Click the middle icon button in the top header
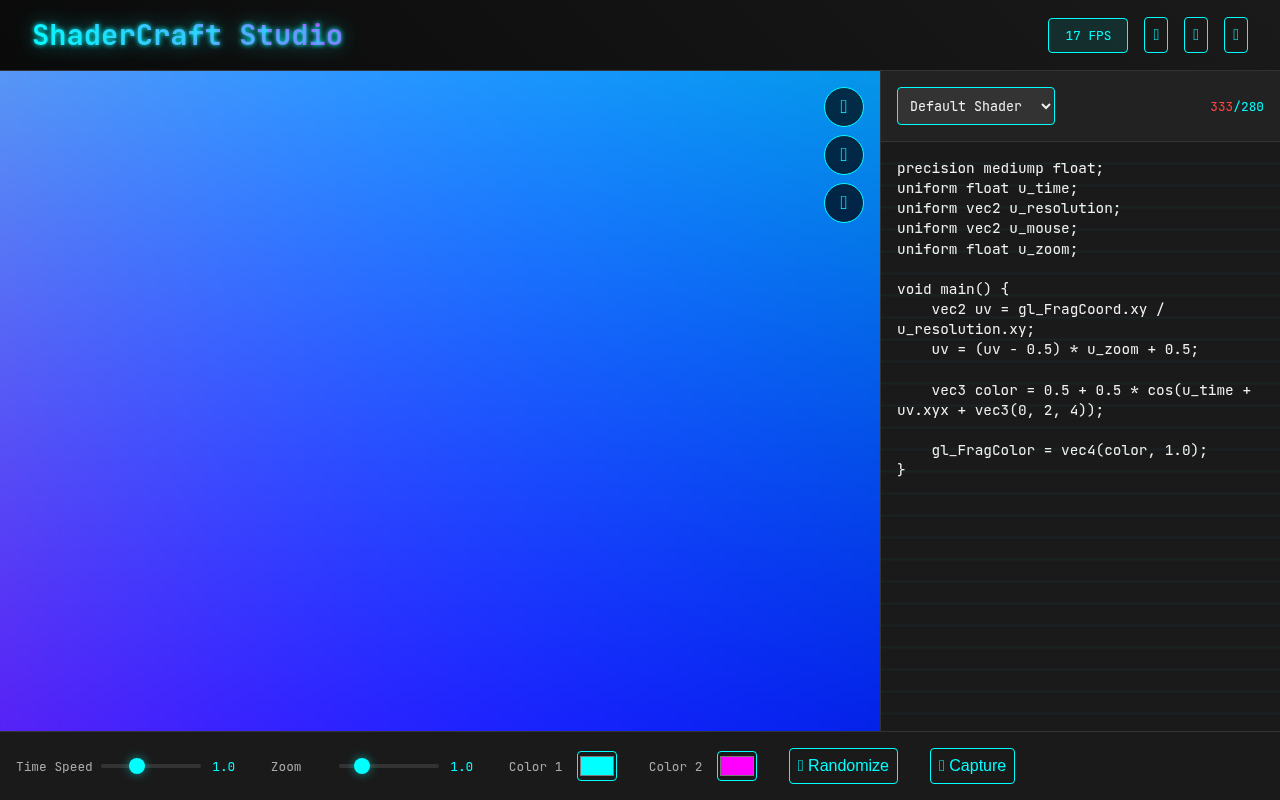The image size is (1280, 800). pyautogui.click(x=1195, y=35)
